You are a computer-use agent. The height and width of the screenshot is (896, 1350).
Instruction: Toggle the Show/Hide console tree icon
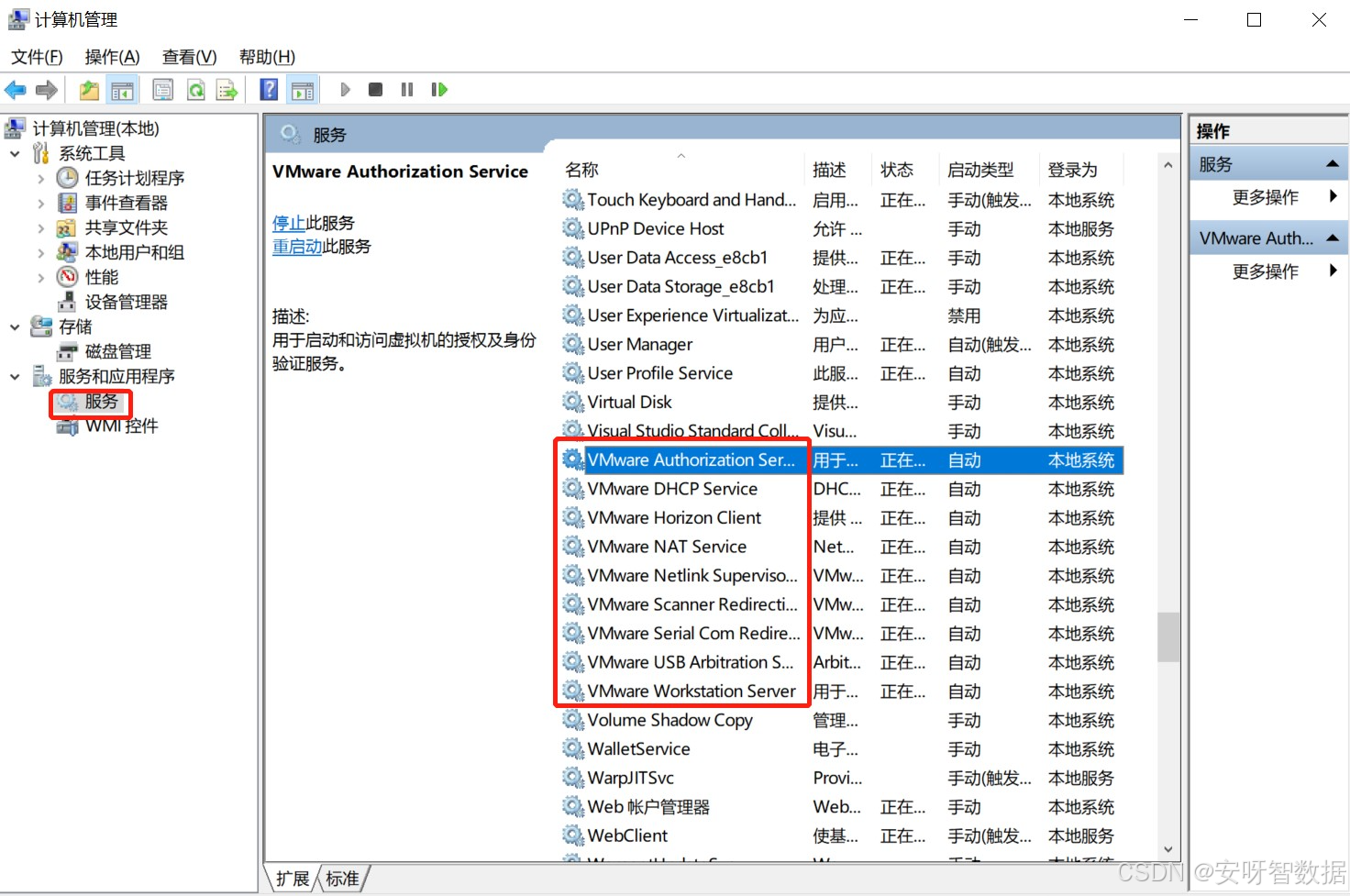click(122, 90)
